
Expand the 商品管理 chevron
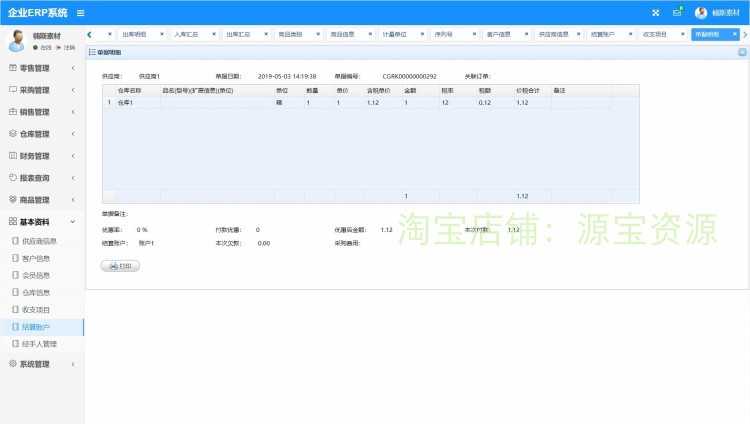point(73,200)
